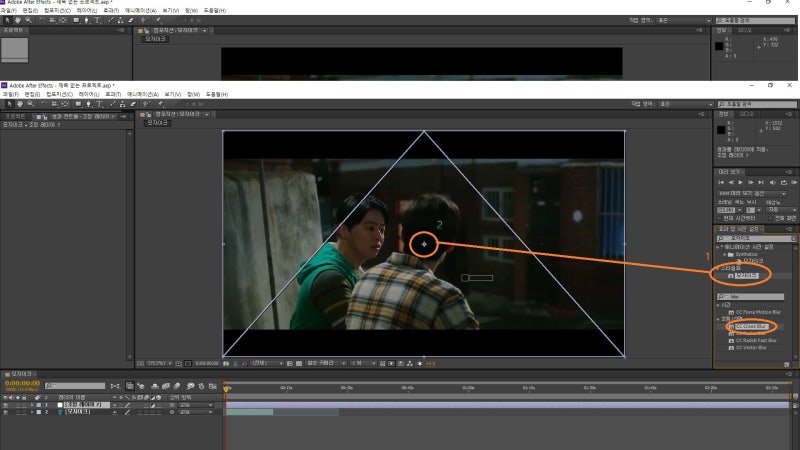
Task: Click the graph editor button in timeline
Action: pos(213,386)
